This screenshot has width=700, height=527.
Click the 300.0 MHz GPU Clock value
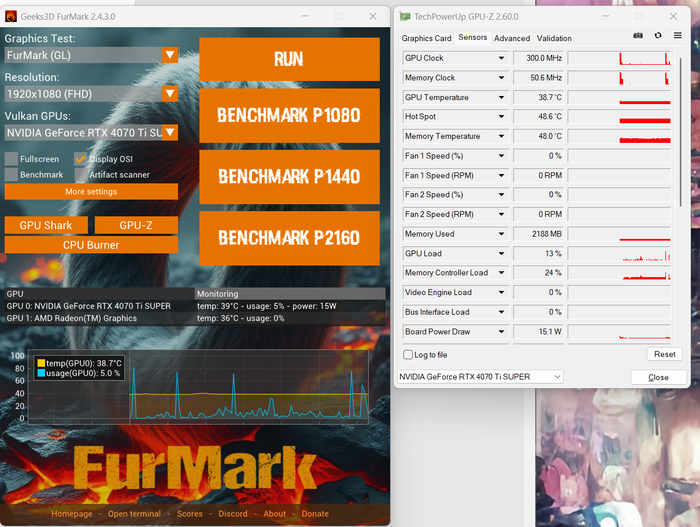point(538,58)
